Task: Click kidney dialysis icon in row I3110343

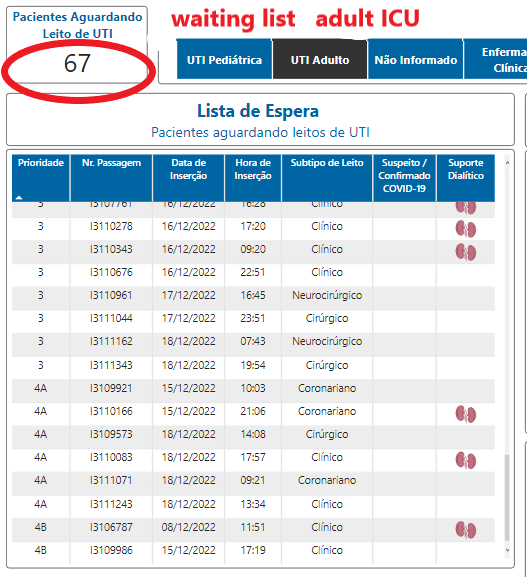Action: point(466,252)
